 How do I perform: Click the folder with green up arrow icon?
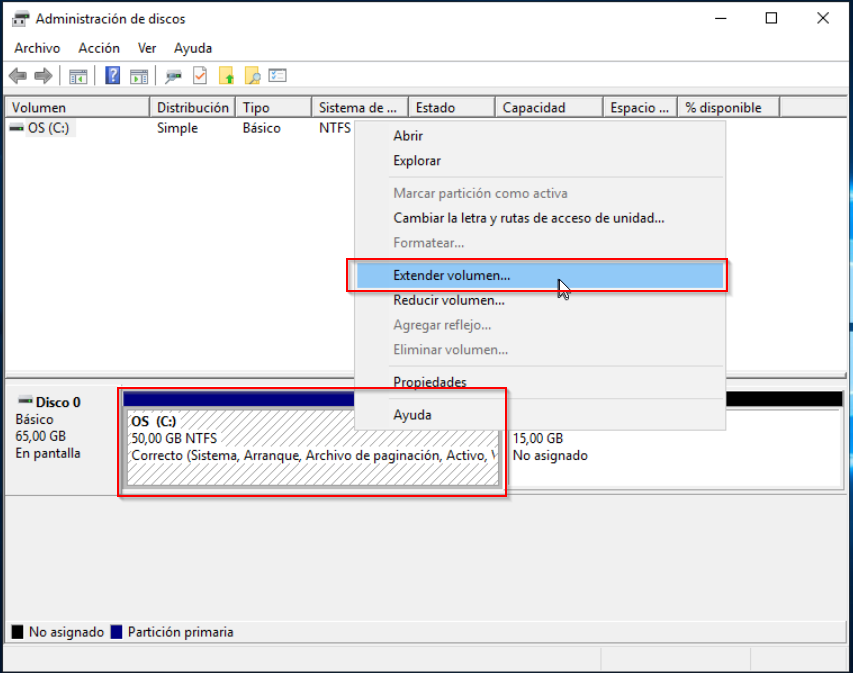(x=227, y=76)
